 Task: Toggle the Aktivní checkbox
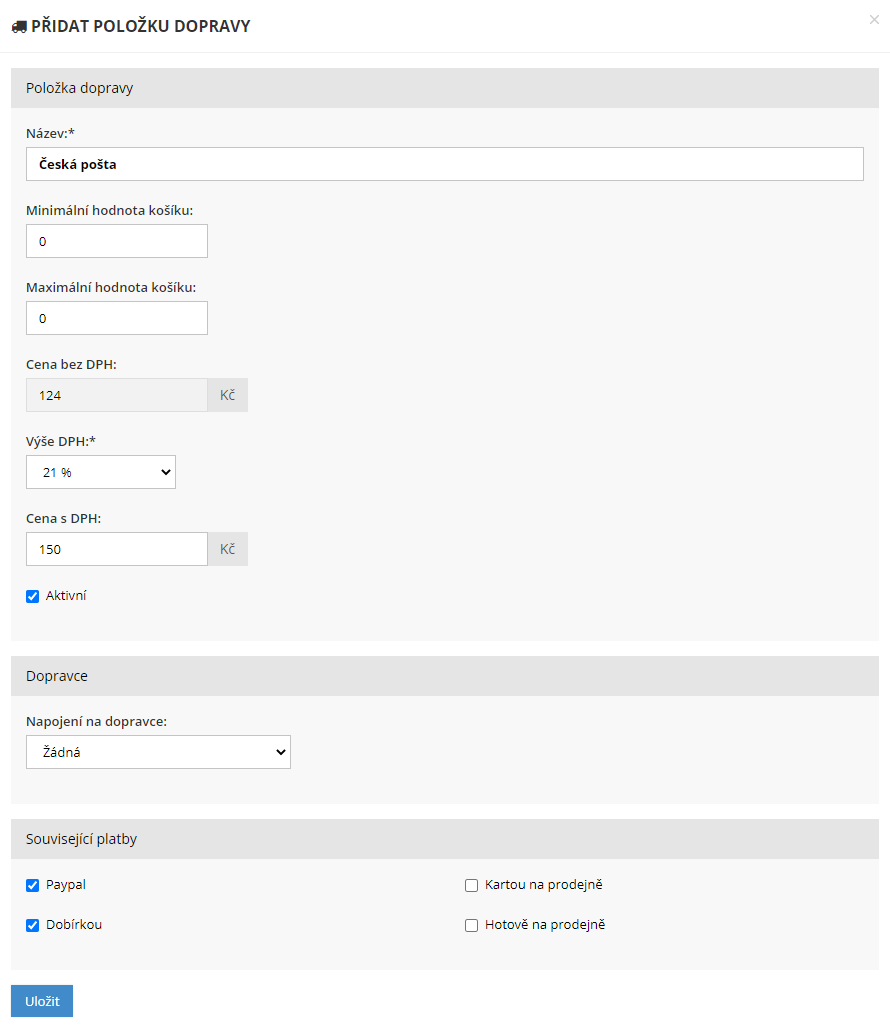tap(33, 597)
